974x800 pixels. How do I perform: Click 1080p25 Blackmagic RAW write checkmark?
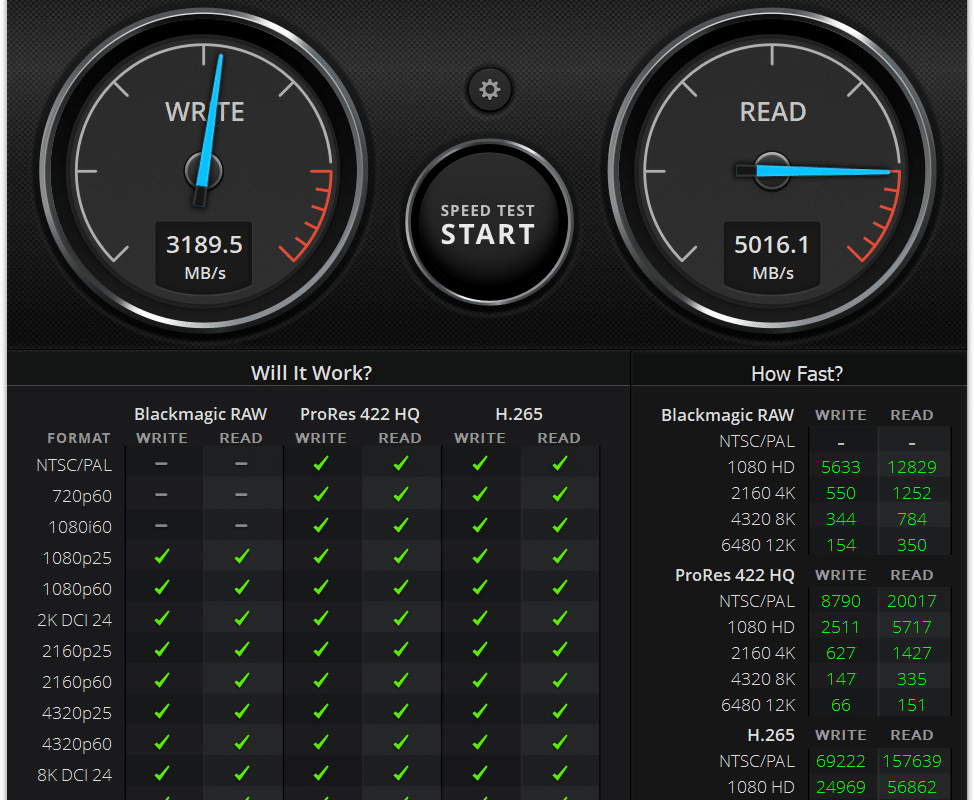(x=162, y=557)
